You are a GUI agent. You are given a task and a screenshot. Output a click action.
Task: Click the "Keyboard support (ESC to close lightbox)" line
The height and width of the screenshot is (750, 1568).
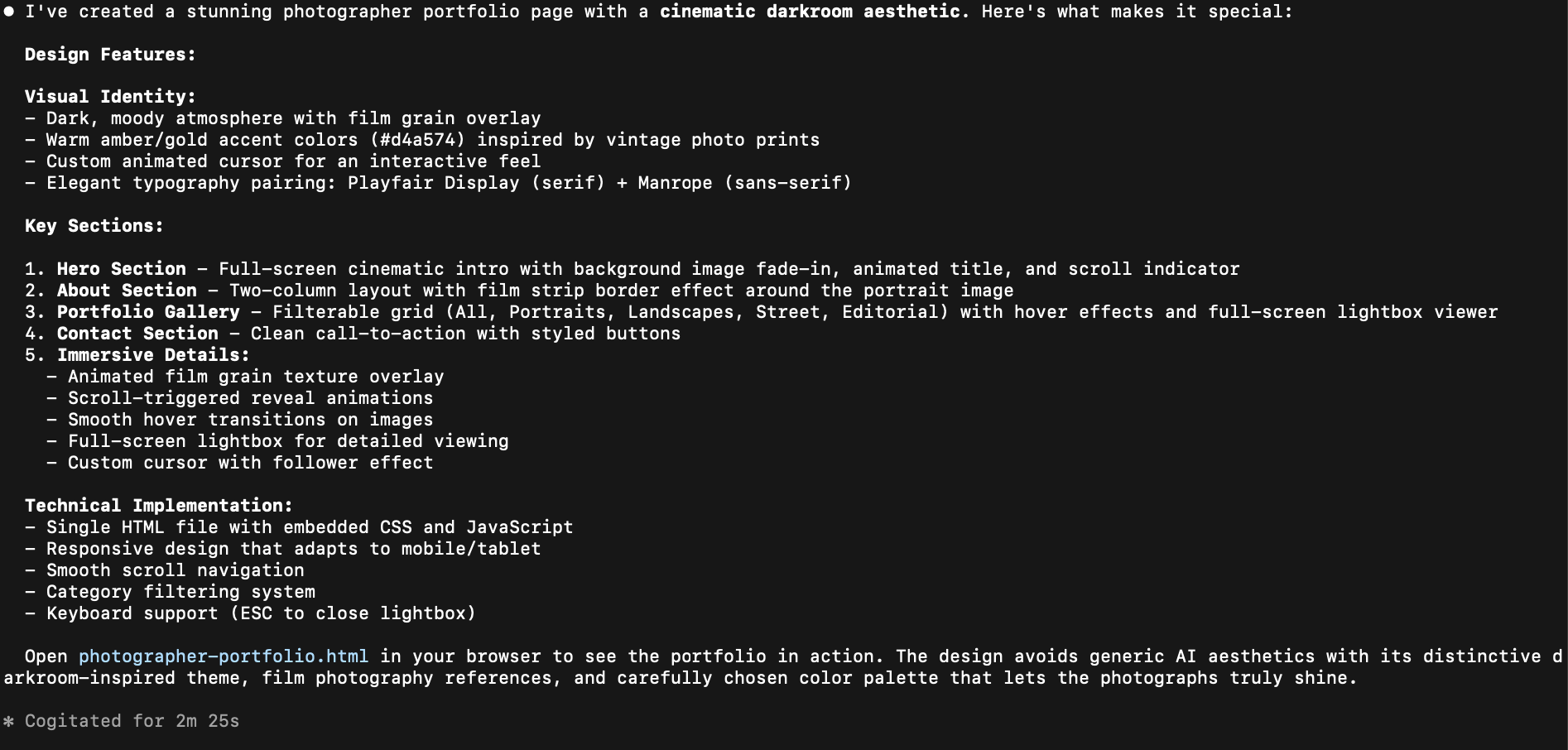[x=261, y=613]
